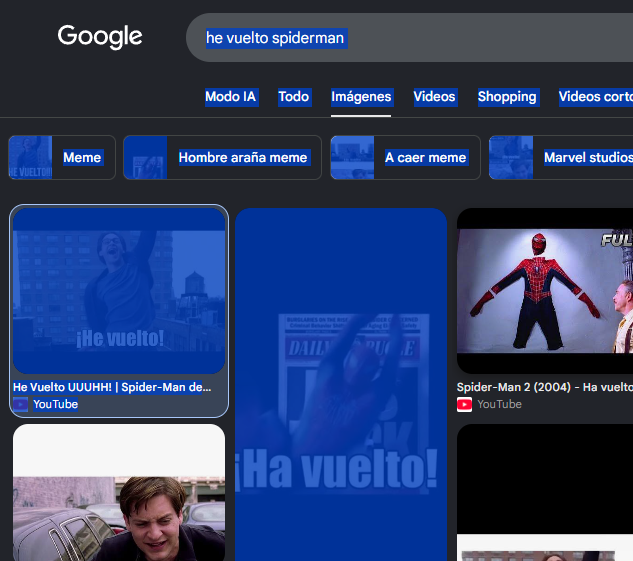Screen dimensions: 633x561
Task: Open the ¡He vuelto! image result
Action: tap(119, 291)
